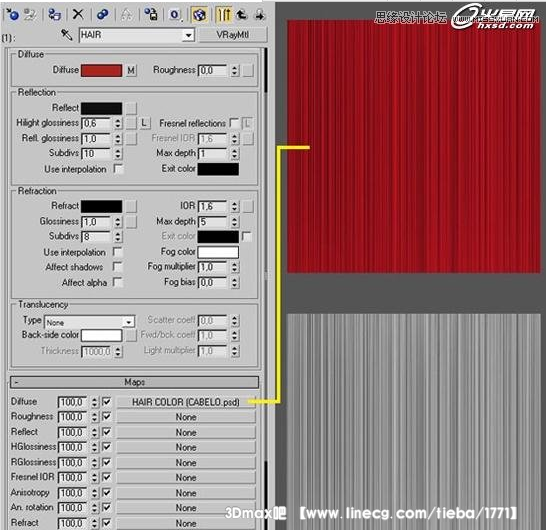Click the Fresnel IOR map amount spinner
The image size is (546, 530).
pyautogui.click(x=94, y=477)
